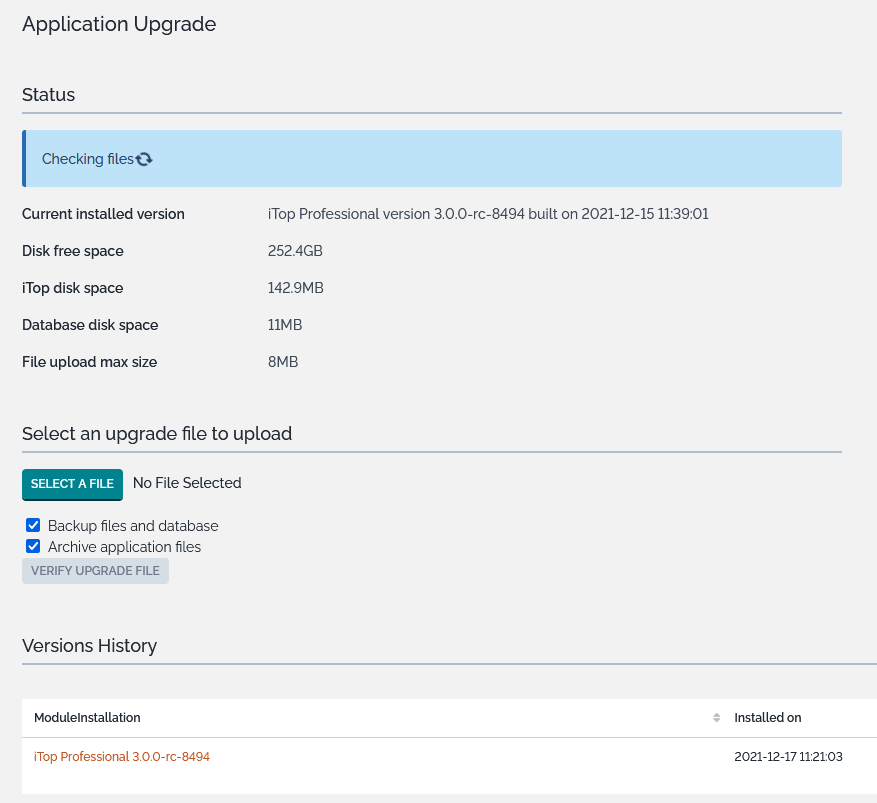Click the VERIFY UPGRADE FILE button

[95, 571]
